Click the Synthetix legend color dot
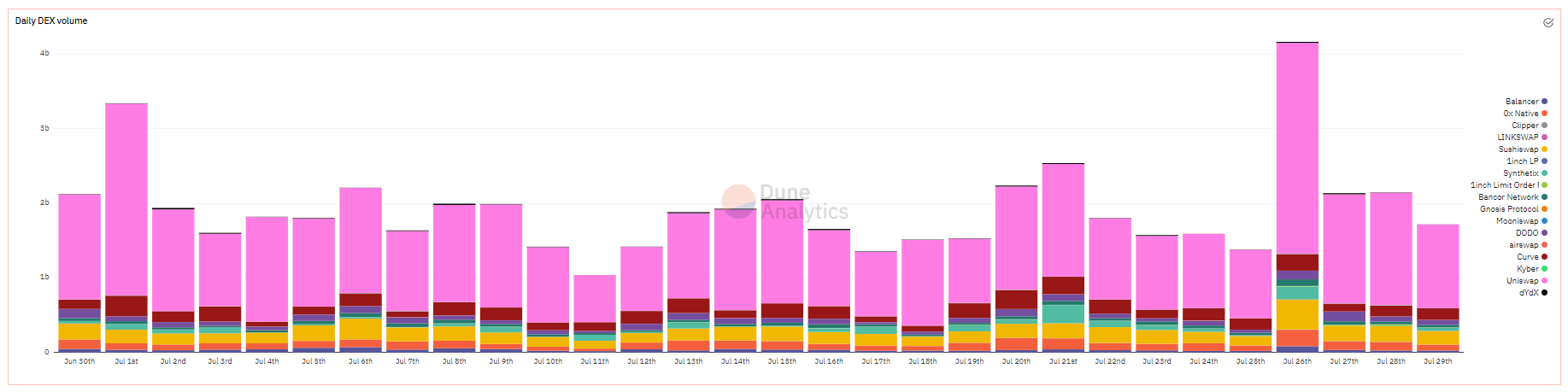1568x392 pixels. 1544,173
